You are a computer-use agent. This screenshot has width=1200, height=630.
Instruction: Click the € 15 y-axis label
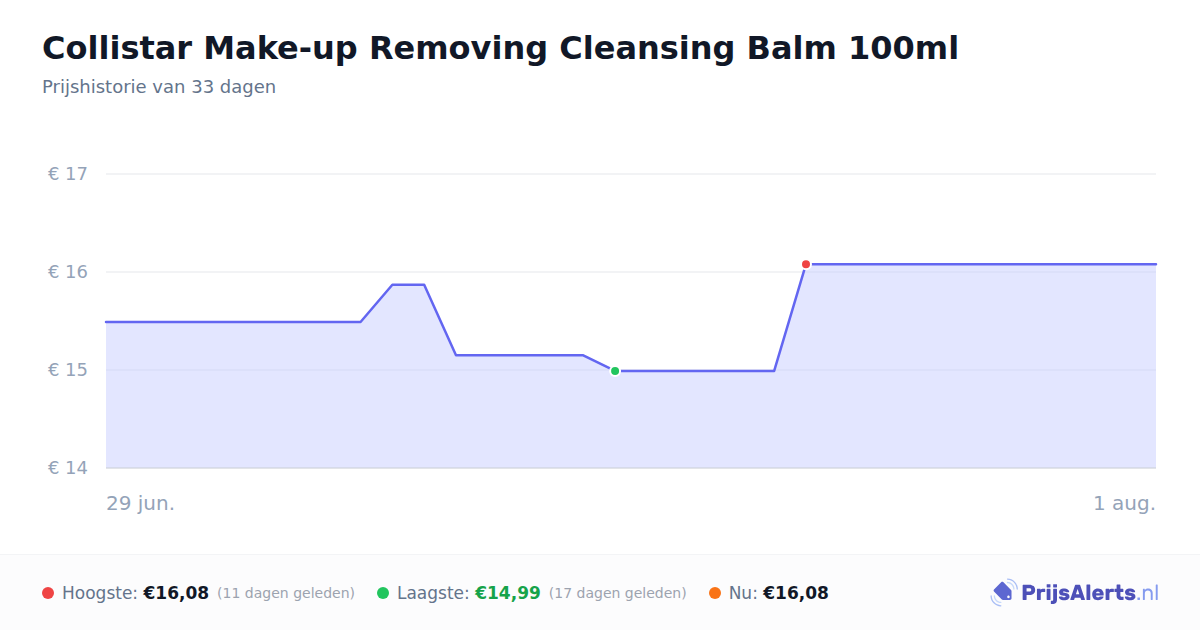pos(68,370)
